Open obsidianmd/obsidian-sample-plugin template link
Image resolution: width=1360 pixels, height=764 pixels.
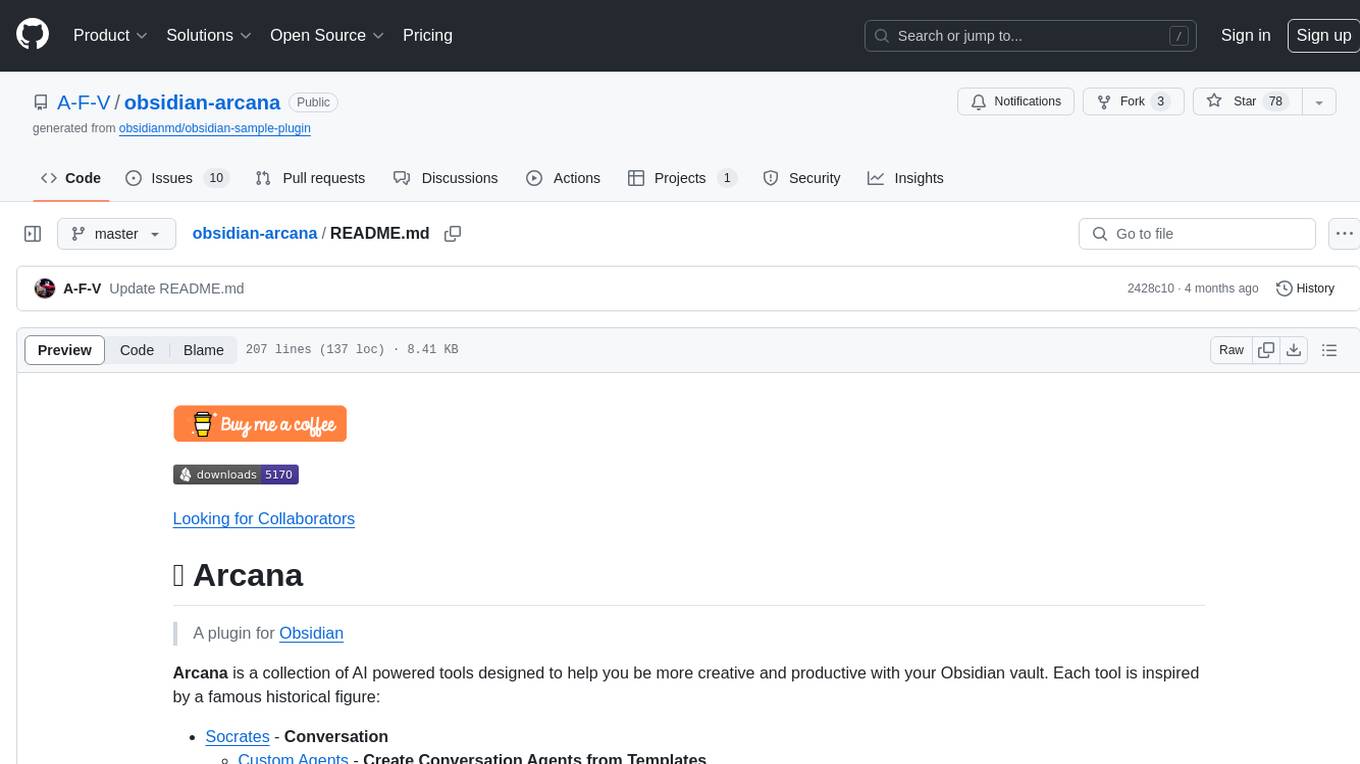[215, 128]
